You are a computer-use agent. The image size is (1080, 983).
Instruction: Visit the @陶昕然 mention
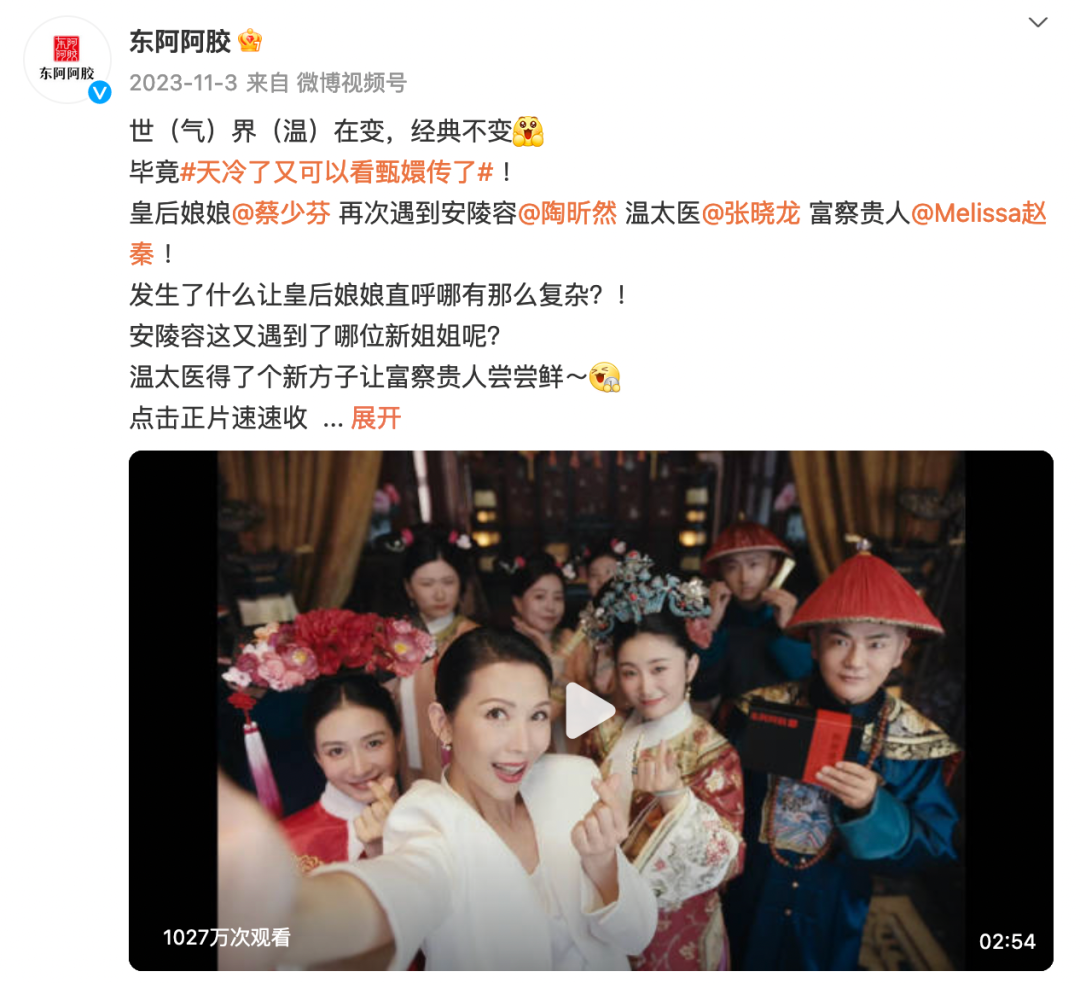tap(567, 214)
